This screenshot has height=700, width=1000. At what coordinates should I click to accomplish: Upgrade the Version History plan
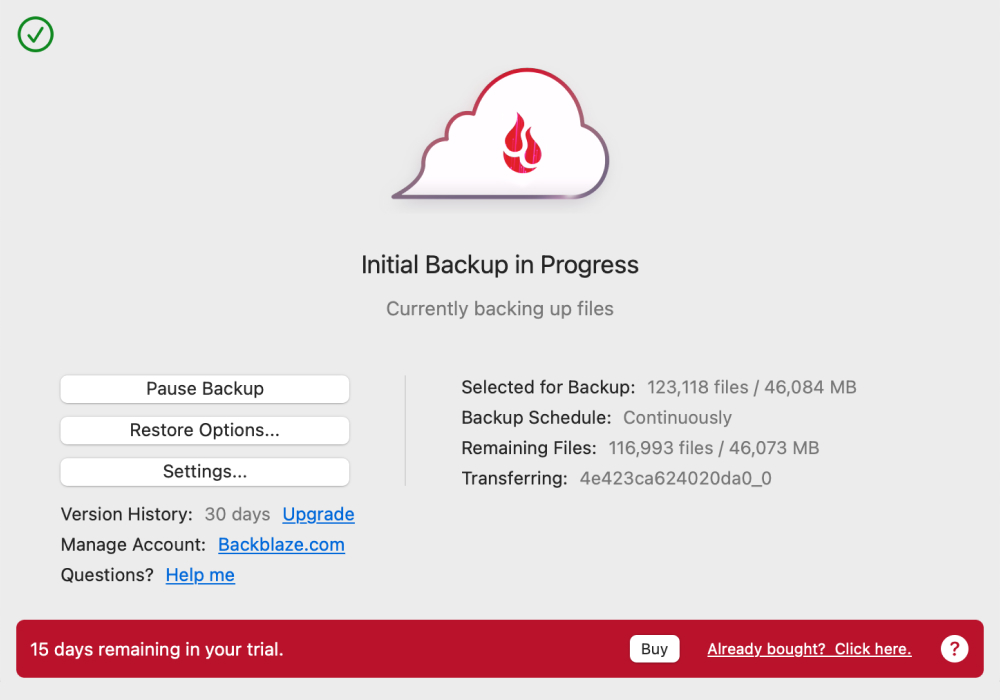(318, 514)
